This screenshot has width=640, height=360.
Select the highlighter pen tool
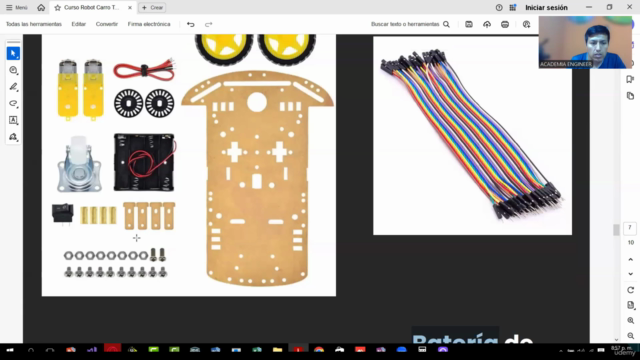tap(13, 87)
